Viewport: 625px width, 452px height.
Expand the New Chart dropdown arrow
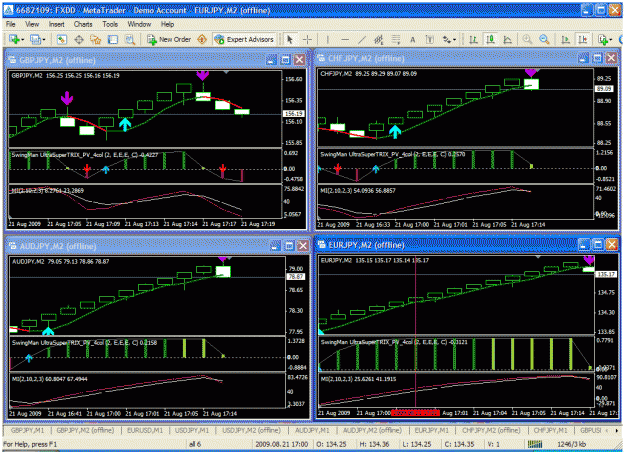[22, 39]
